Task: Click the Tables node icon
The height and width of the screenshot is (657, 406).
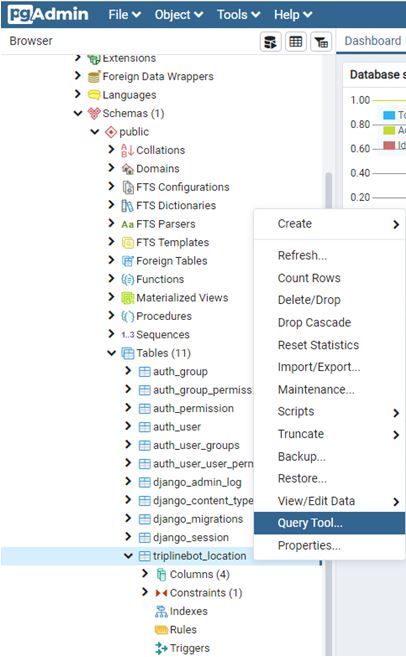Action: (127, 353)
